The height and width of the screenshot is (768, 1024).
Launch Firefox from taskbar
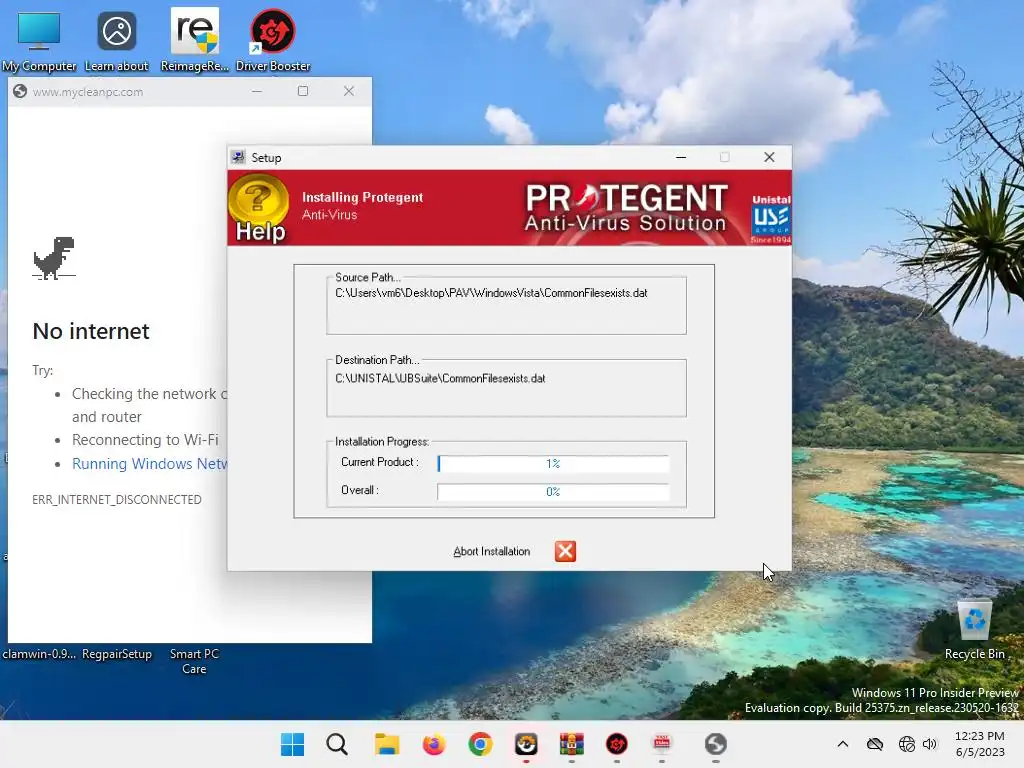click(434, 744)
